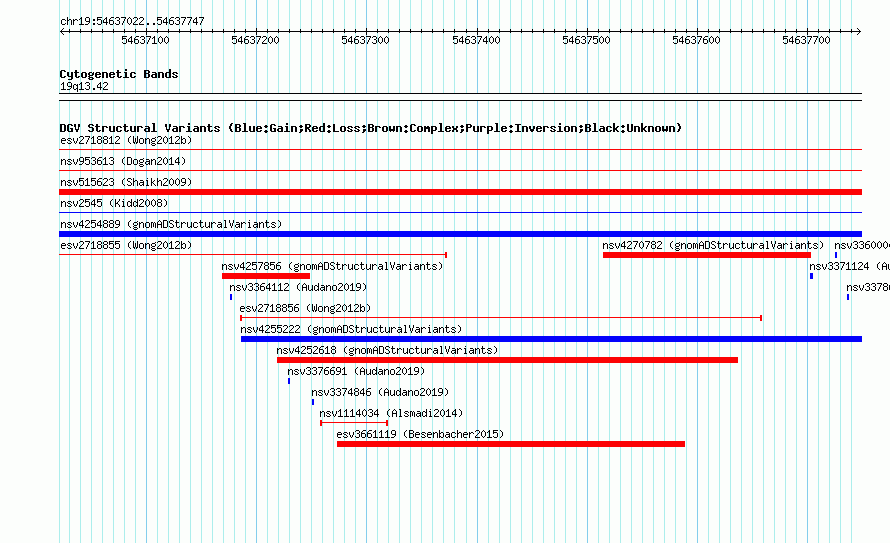
Task: Click the nsv3364112 small blue marker
Action: (x=231, y=297)
